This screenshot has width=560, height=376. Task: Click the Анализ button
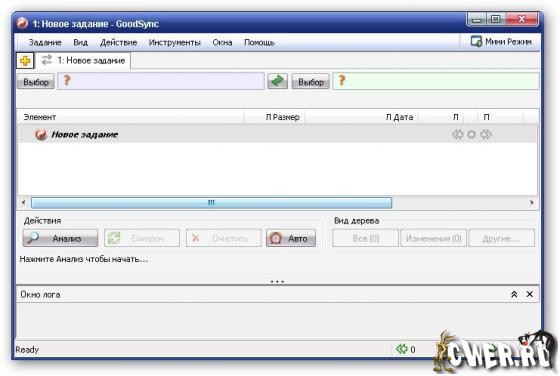(60, 238)
